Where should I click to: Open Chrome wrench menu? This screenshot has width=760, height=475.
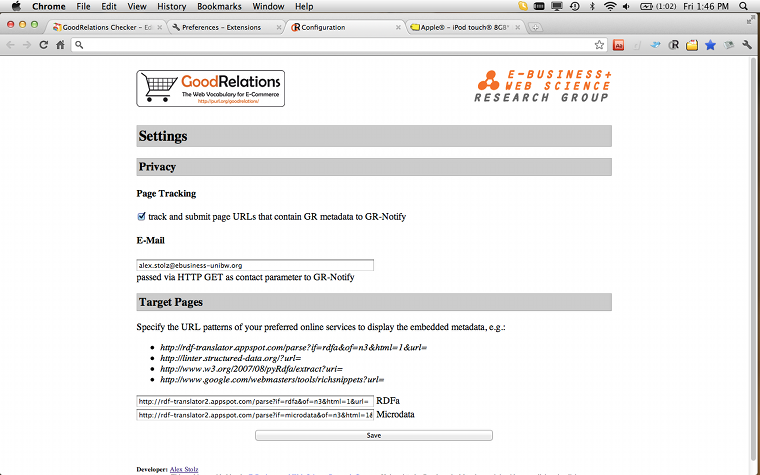pyautogui.click(x=747, y=45)
